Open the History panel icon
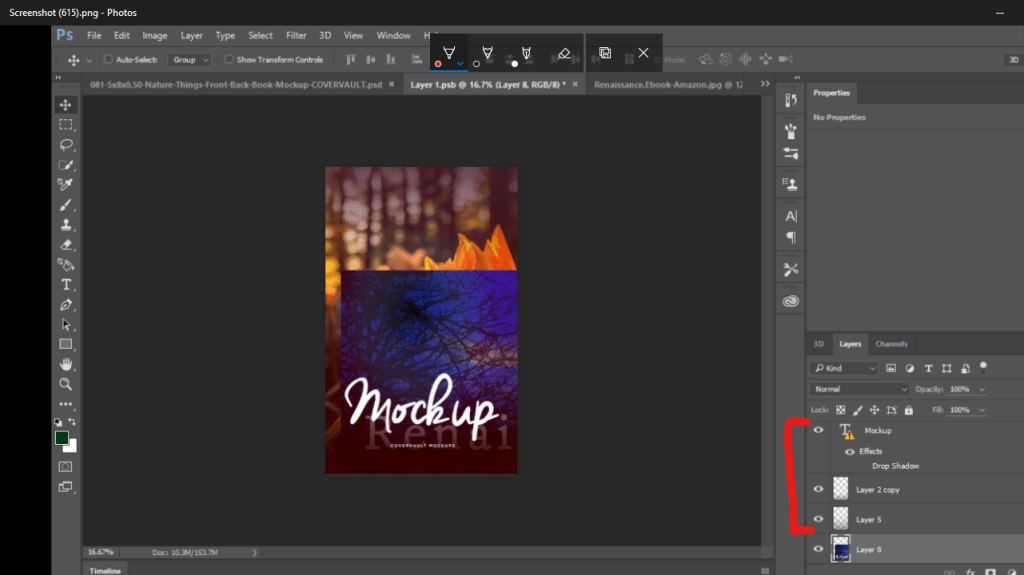Viewport: 1024px width, 575px height. point(791,100)
